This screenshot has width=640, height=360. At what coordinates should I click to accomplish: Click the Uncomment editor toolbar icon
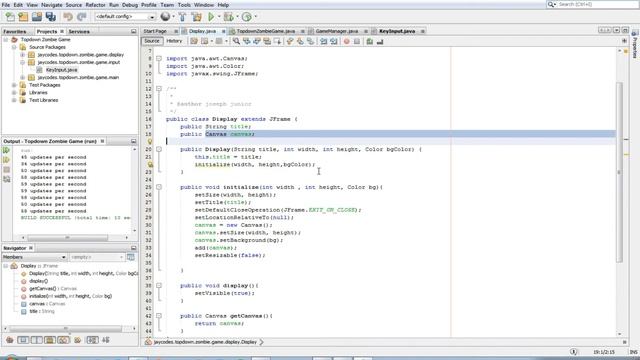coord(380,41)
